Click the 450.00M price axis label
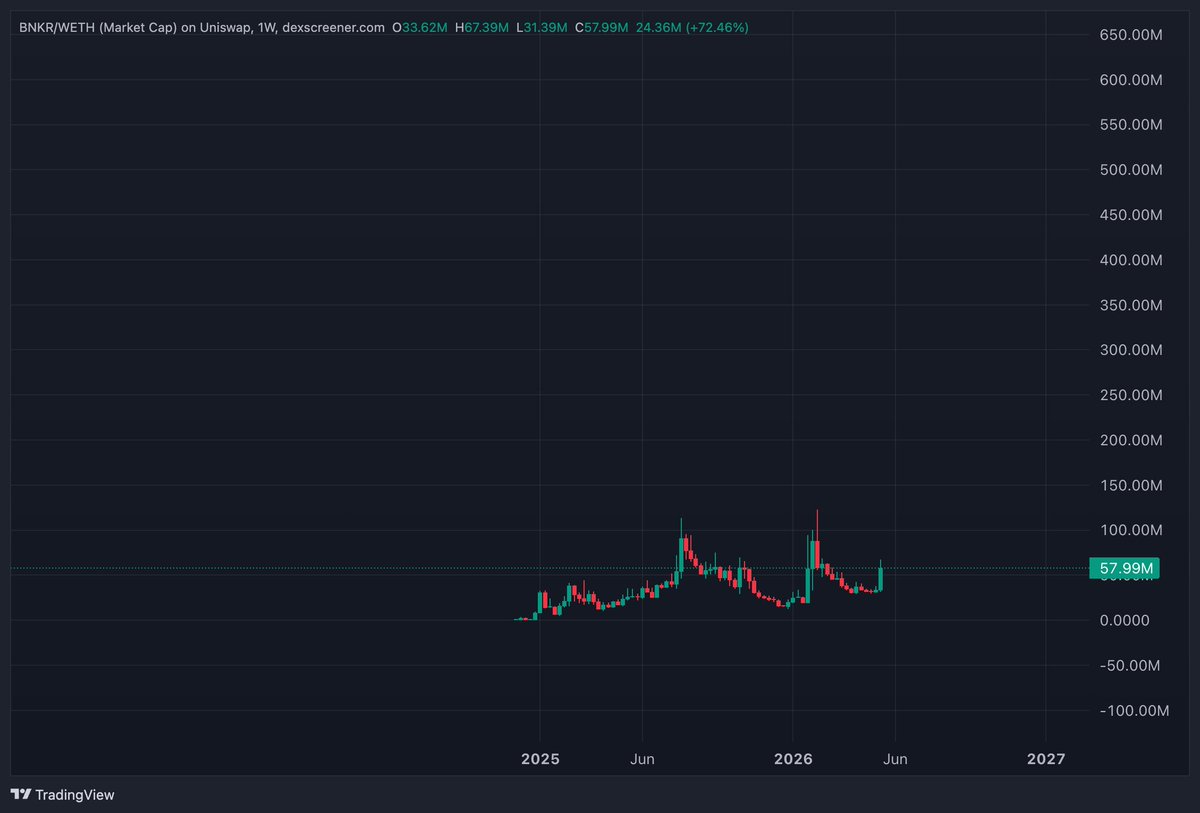The image size is (1200, 813). point(1130,215)
